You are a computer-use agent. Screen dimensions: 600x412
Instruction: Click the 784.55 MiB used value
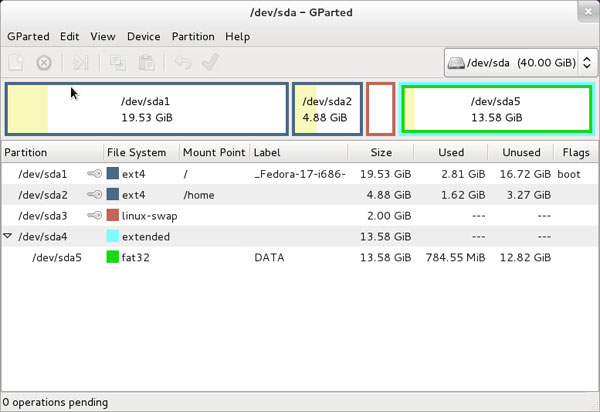[455, 257]
